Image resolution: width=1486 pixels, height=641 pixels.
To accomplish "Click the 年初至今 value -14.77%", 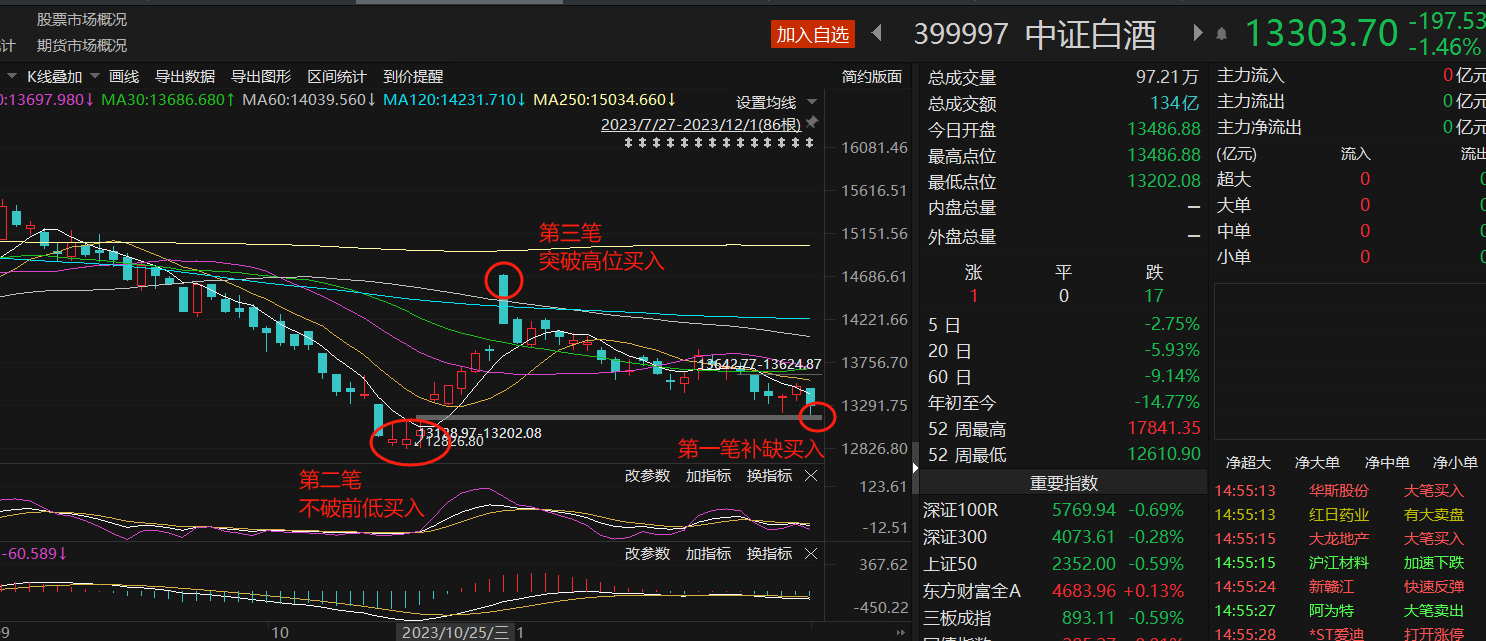I will click(1165, 403).
